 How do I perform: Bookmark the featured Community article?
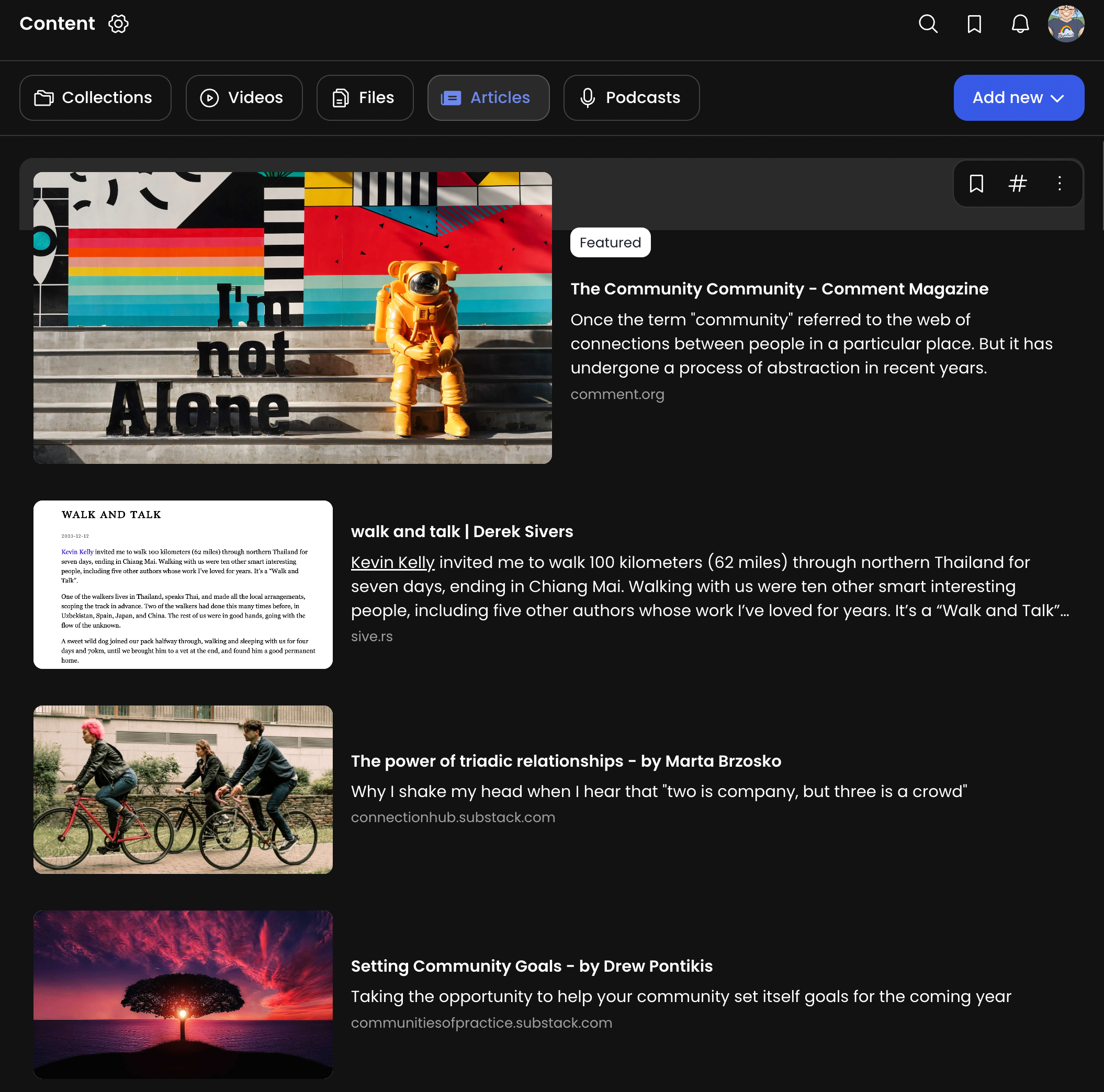point(976,184)
